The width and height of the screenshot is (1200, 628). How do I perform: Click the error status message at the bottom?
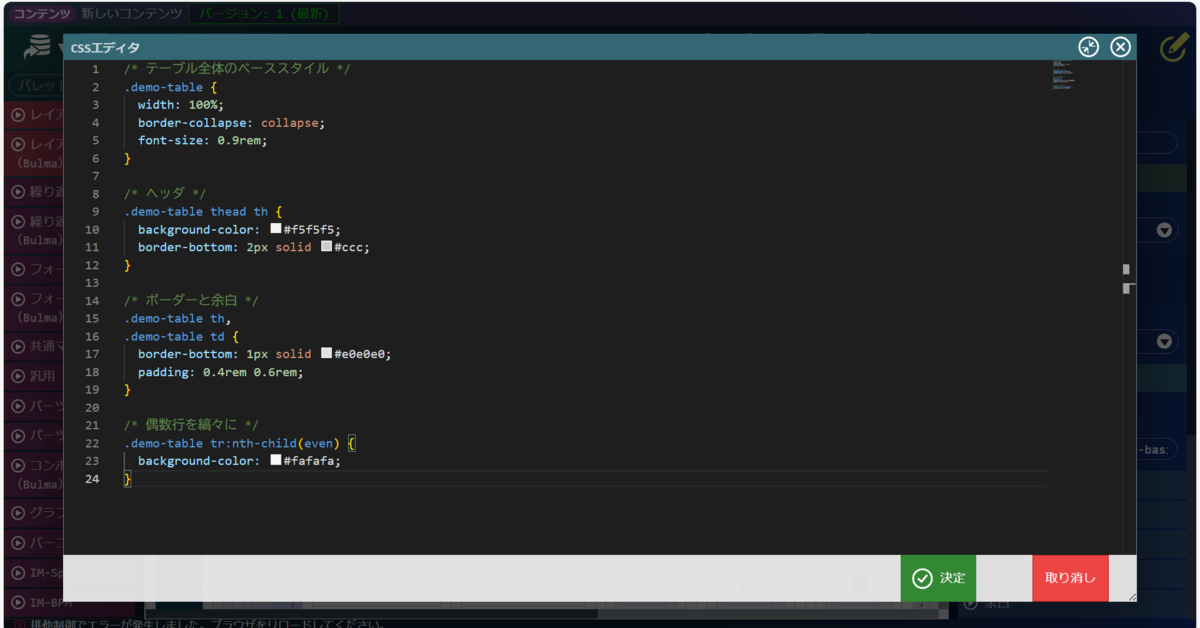[208, 623]
